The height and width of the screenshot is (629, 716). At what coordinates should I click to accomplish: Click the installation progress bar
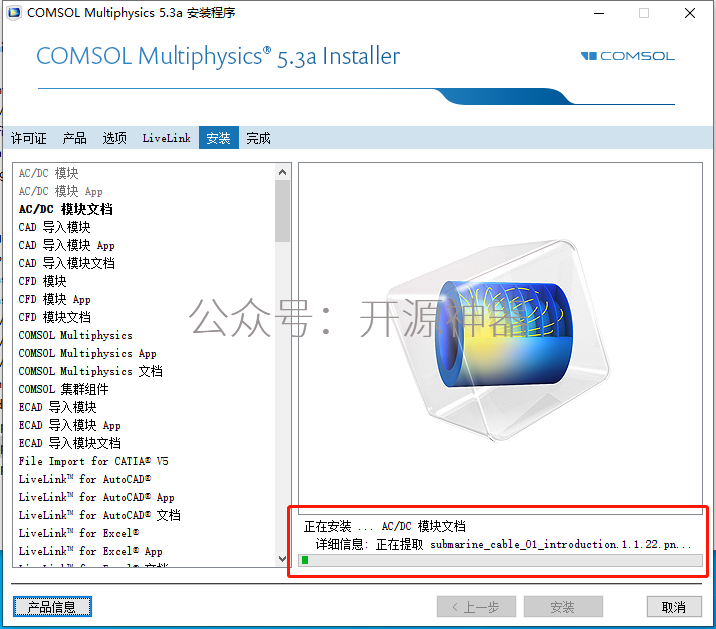(x=500, y=560)
